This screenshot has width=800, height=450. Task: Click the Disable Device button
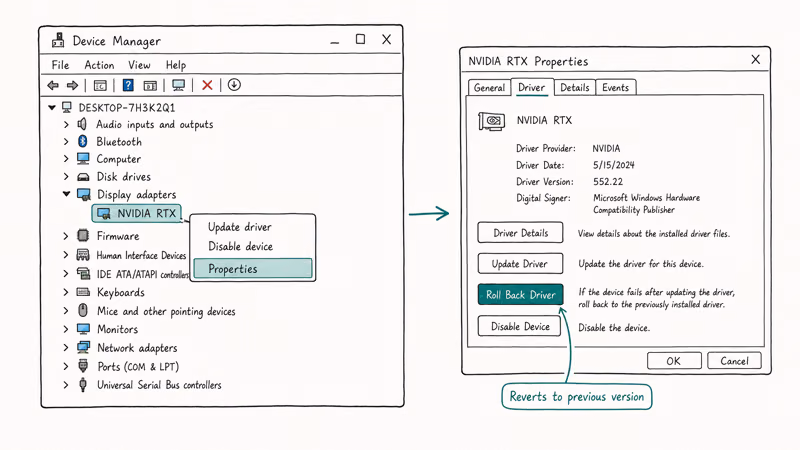tap(519, 326)
